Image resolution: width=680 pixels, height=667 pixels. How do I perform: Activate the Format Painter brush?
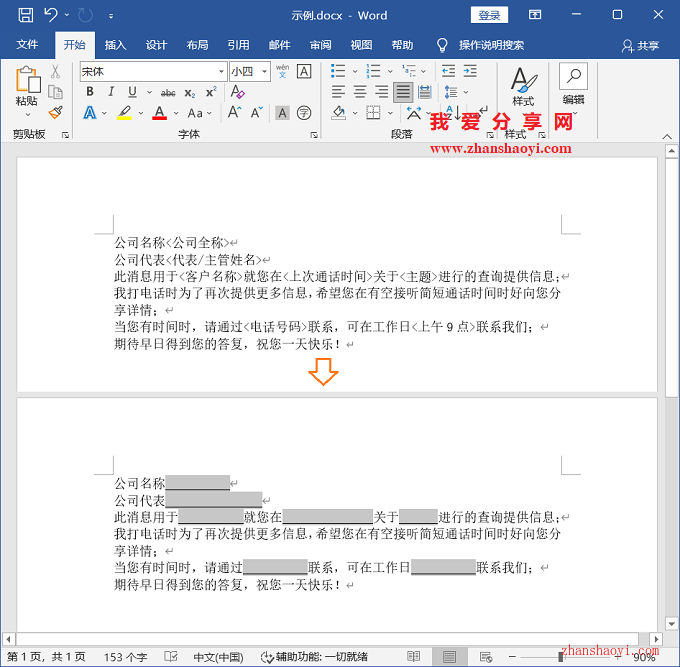point(56,113)
